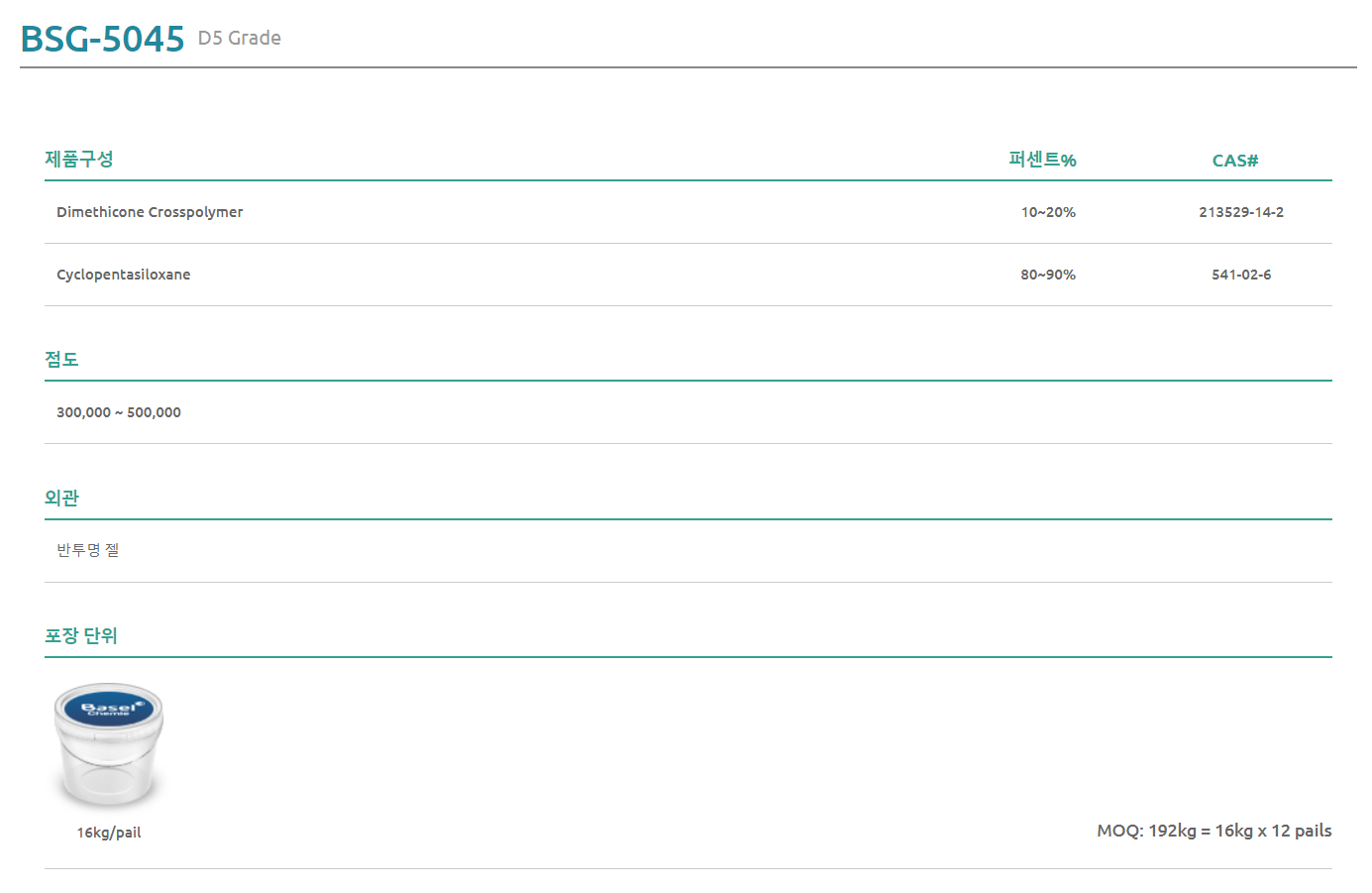Click the 16kg/pail caption
1372x893 pixels.
click(109, 833)
